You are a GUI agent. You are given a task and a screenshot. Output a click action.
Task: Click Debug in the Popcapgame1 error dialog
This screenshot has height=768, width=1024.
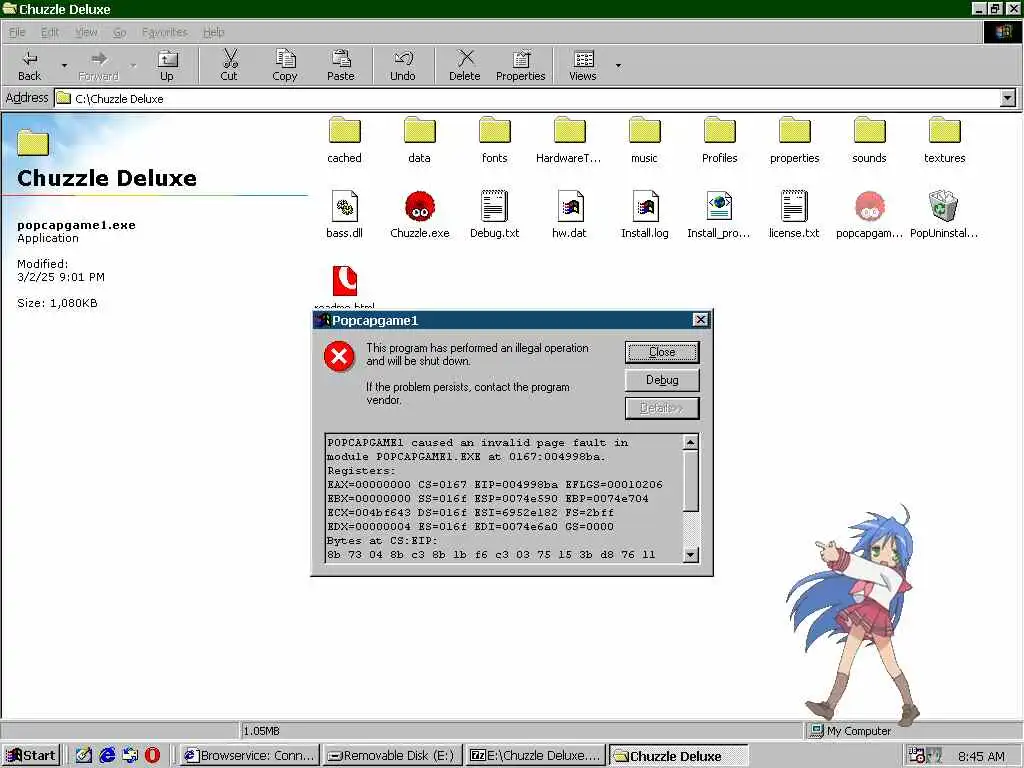pyautogui.click(x=662, y=380)
